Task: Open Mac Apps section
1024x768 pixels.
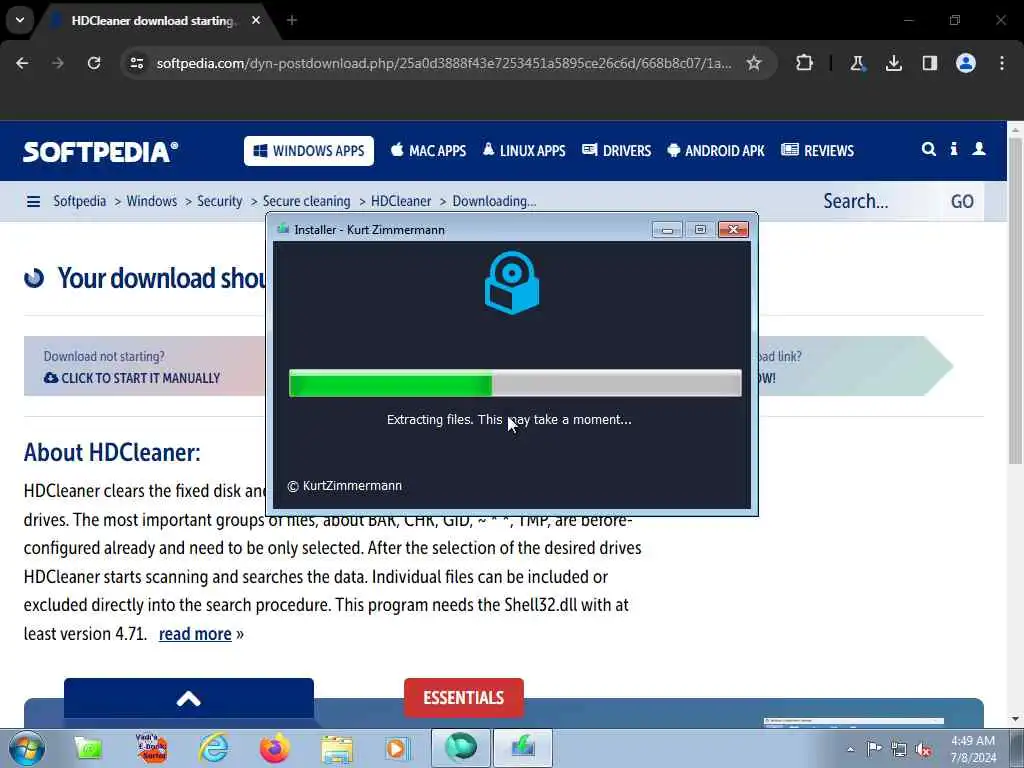Action: [428, 151]
